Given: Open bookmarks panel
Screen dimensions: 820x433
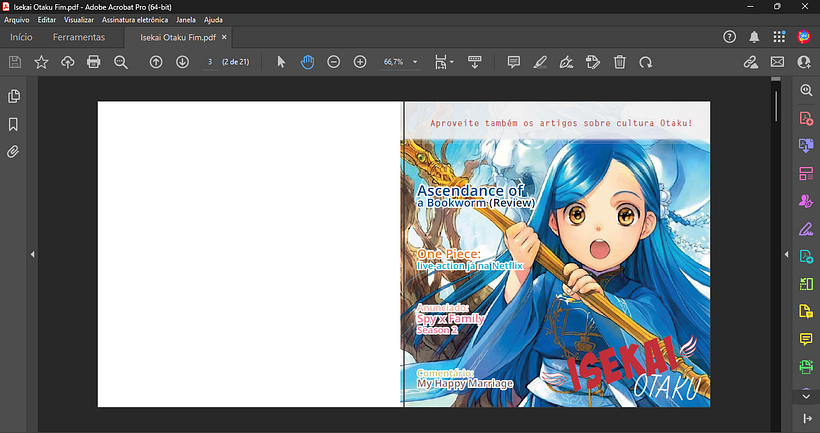Looking at the screenshot, I should pyautogui.click(x=14, y=124).
